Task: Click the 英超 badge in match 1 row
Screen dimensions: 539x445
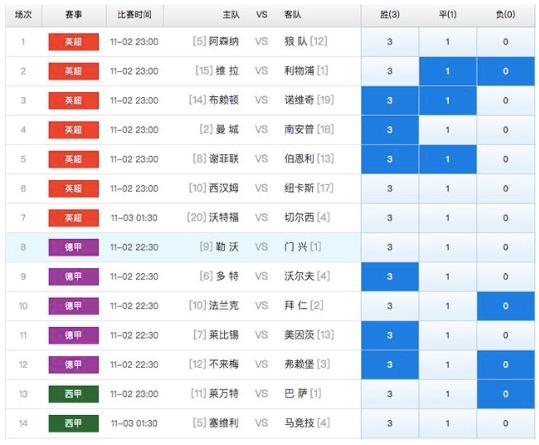Action: point(74,42)
